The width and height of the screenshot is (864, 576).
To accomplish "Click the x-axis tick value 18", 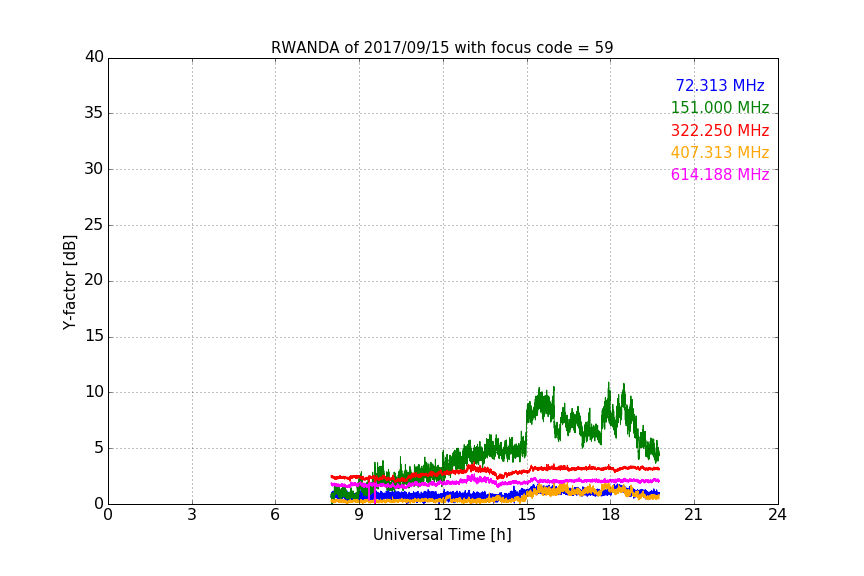I will 610,515.
